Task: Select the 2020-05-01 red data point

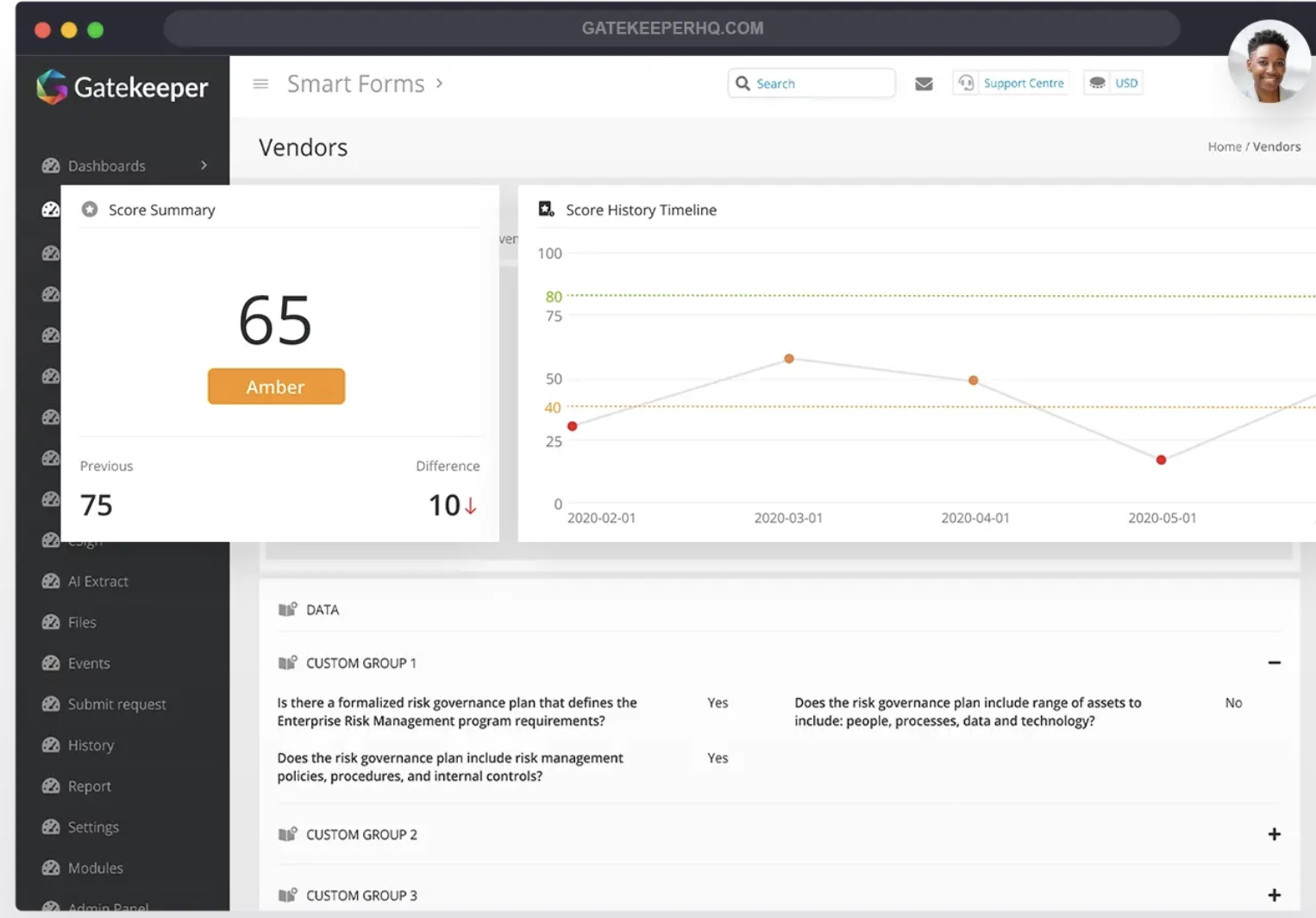Action: [1161, 460]
